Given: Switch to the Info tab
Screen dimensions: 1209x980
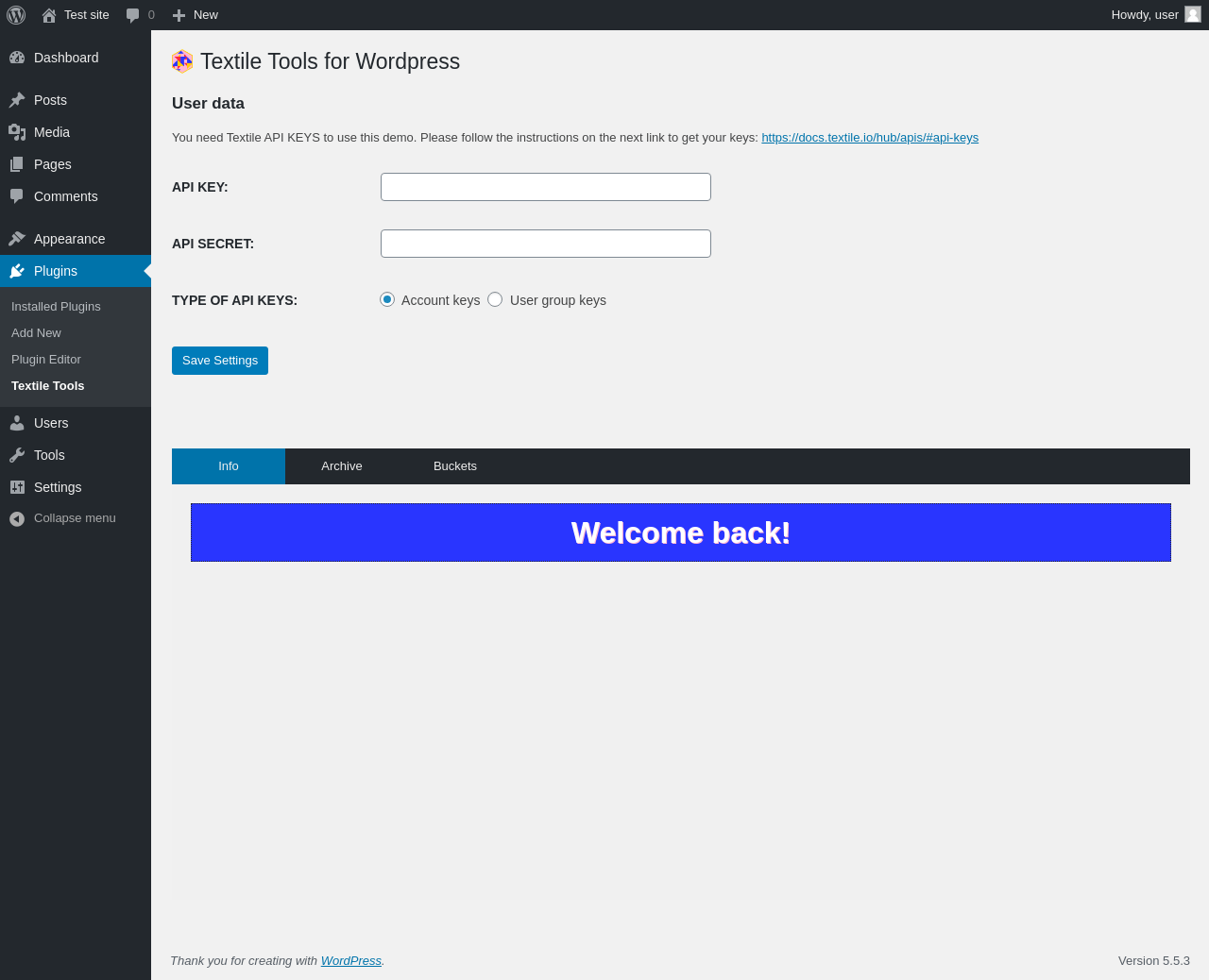Looking at the screenshot, I should [x=229, y=466].
